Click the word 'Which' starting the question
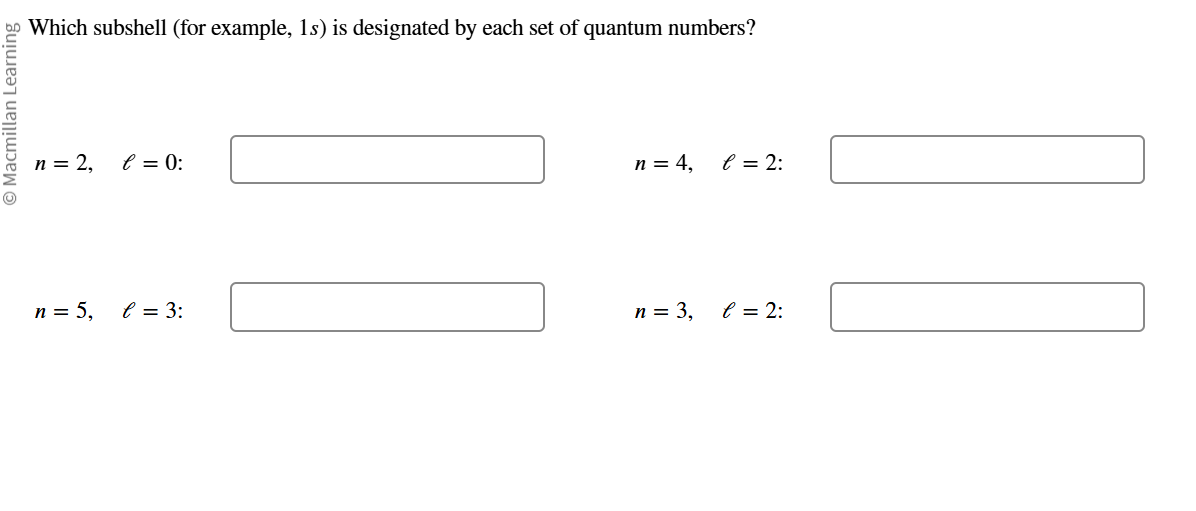This screenshot has width=1196, height=511. click(x=58, y=29)
